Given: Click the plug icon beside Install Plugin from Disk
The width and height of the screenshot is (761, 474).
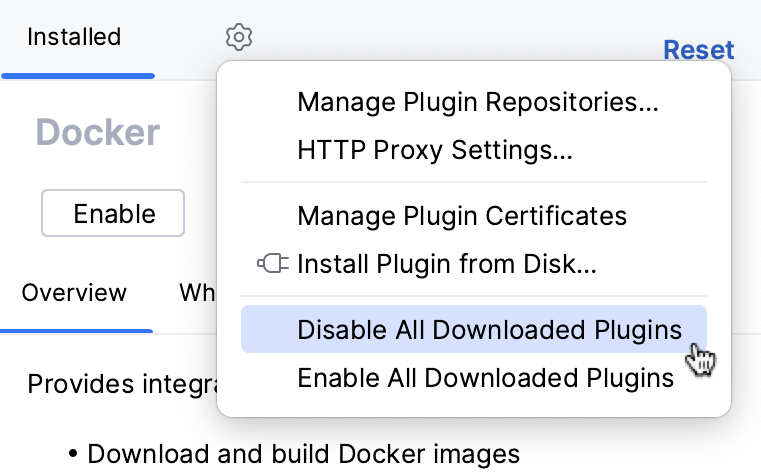Looking at the screenshot, I should coord(271,265).
